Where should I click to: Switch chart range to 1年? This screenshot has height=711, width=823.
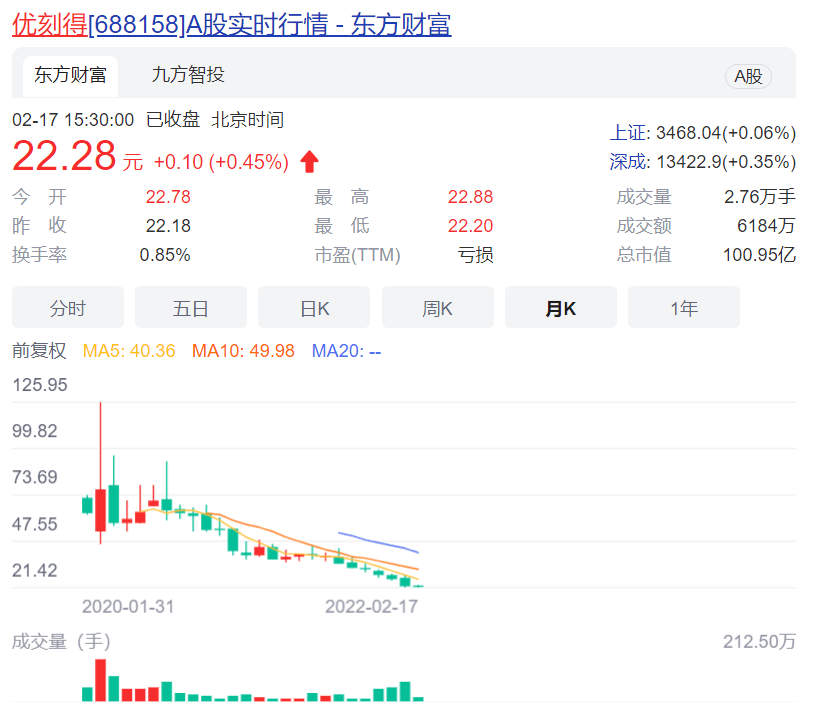click(x=684, y=308)
